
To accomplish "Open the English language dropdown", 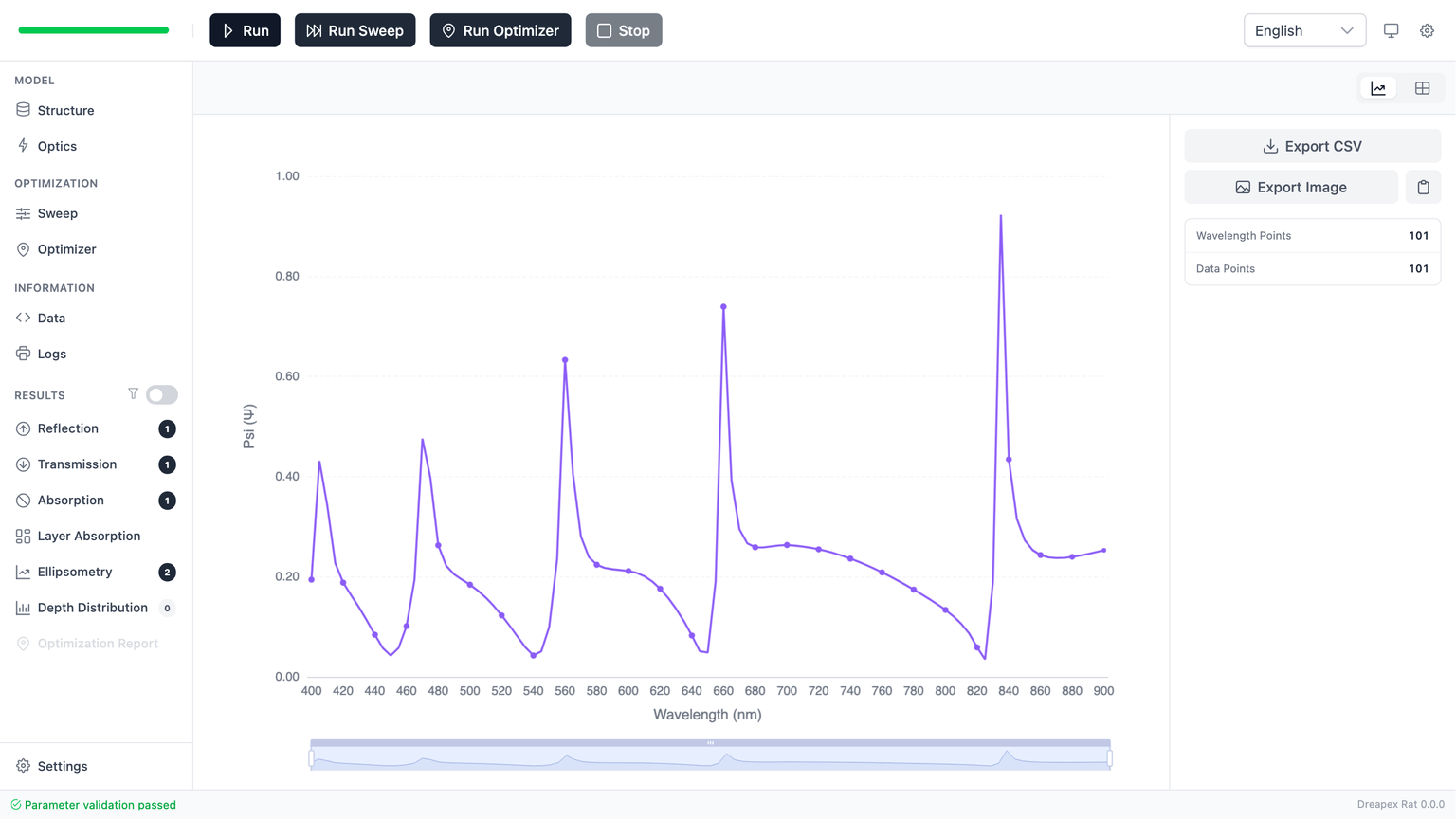I will click(1303, 30).
